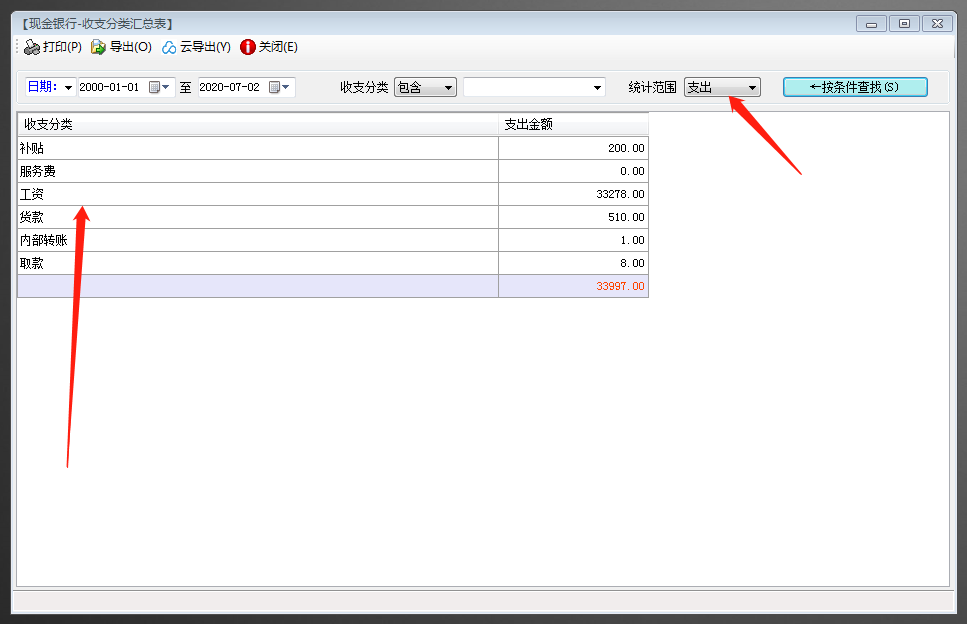This screenshot has width=967, height=624.
Task: Open the 统计范围 支出 dropdown
Action: pyautogui.click(x=722, y=88)
